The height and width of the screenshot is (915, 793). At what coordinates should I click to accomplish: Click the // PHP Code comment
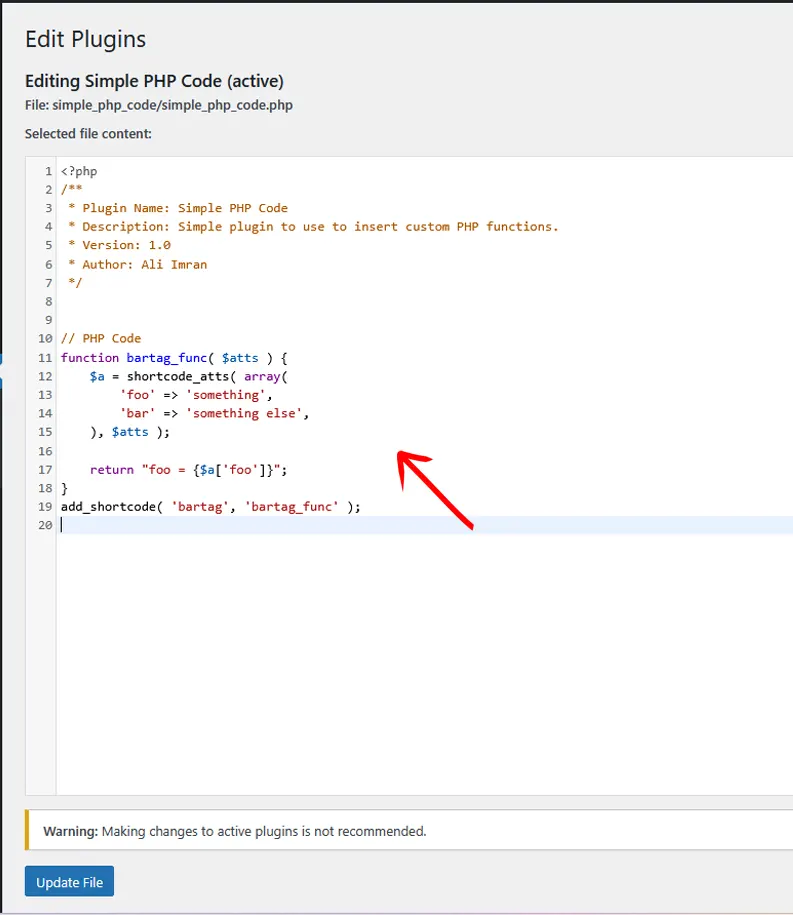[101, 338]
